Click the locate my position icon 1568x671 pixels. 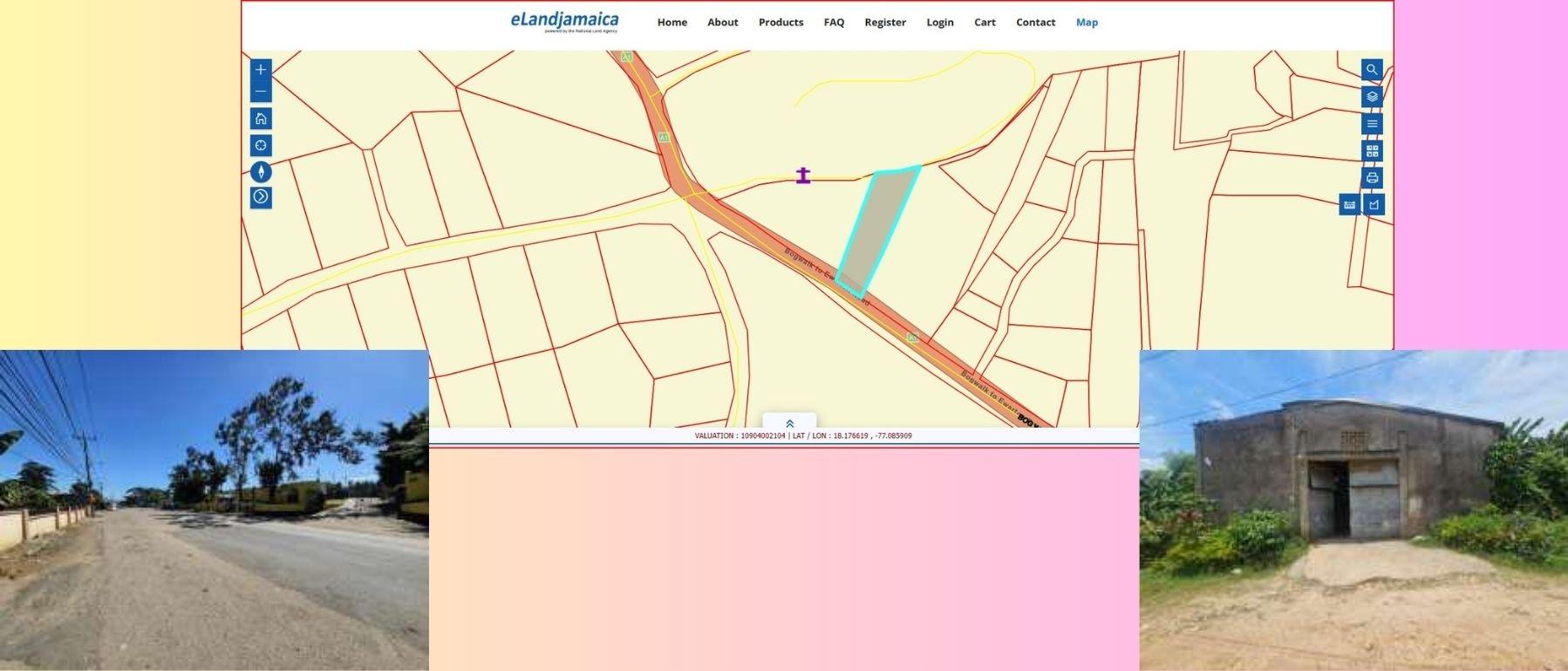(261, 146)
